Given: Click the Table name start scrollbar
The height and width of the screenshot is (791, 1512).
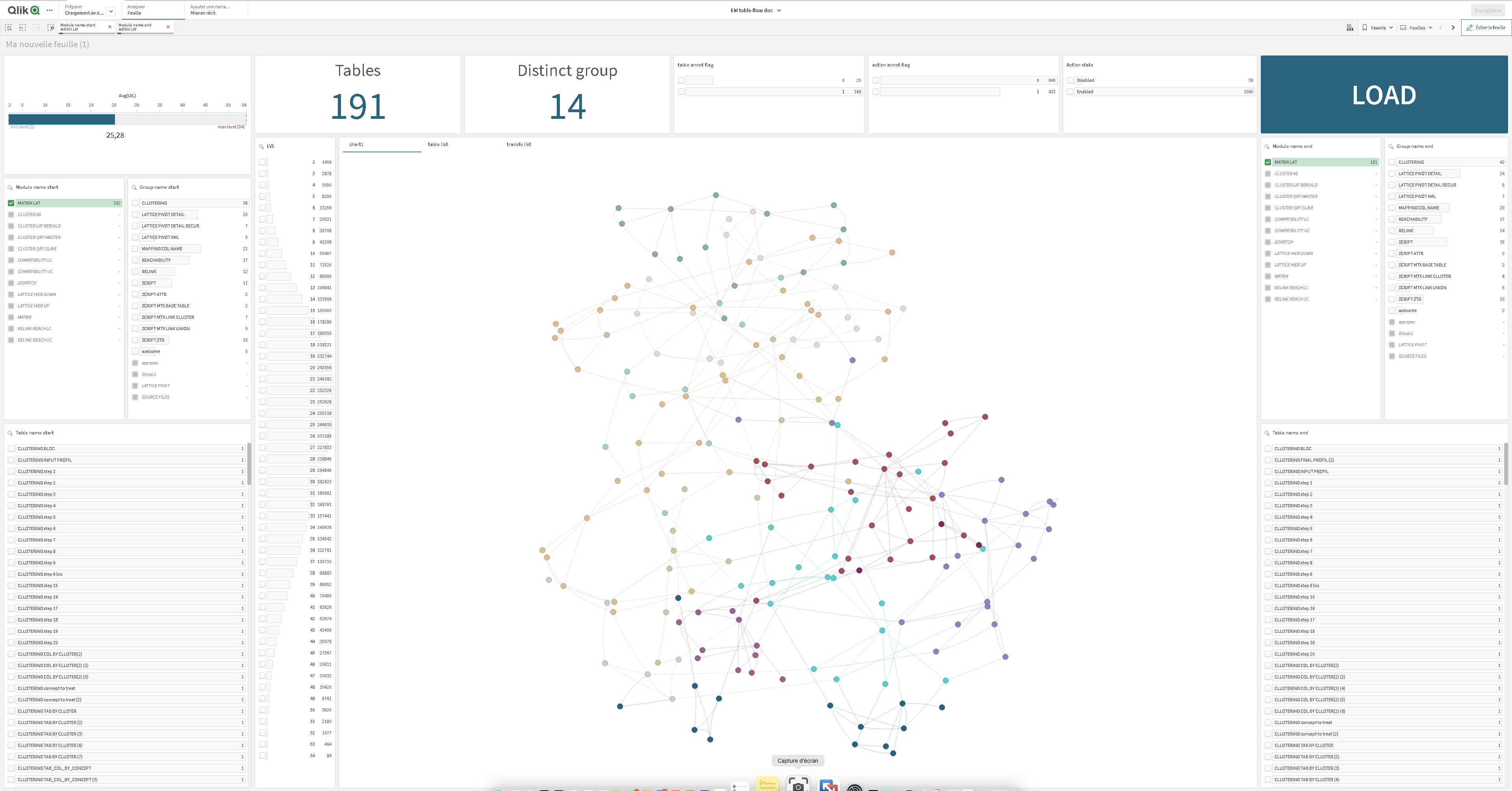Looking at the screenshot, I should click(x=249, y=464).
